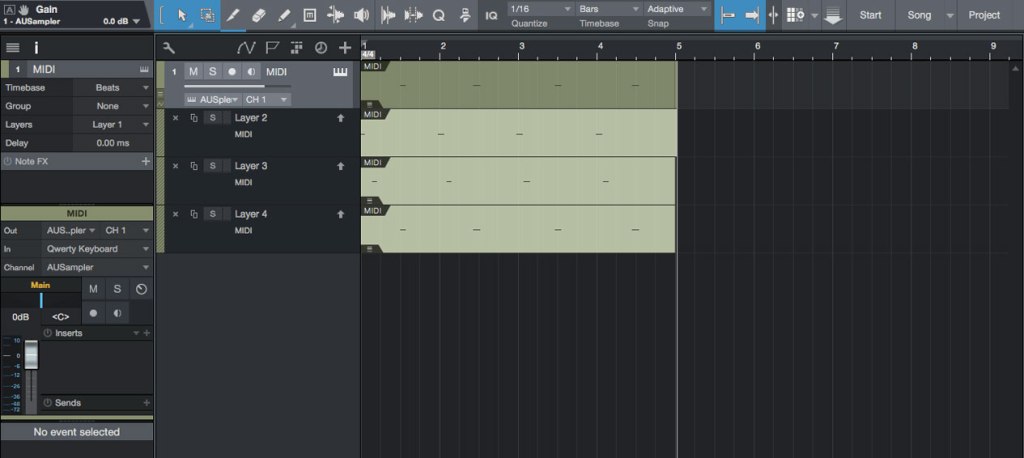Open the In Qwerty Keyboard dropdown
This screenshot has height=458, width=1024.
[x=97, y=249]
